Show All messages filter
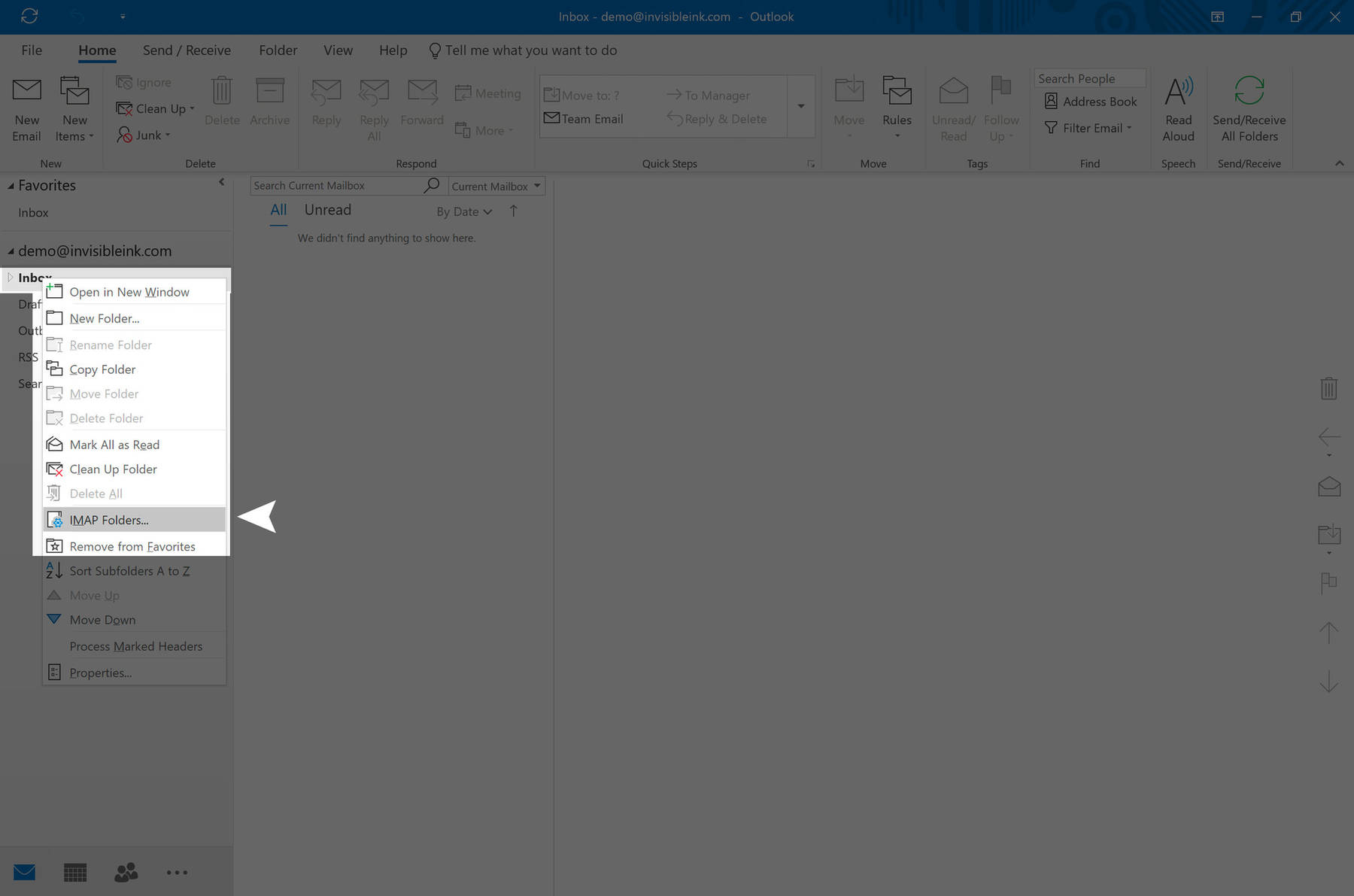1354x896 pixels. 278,210
